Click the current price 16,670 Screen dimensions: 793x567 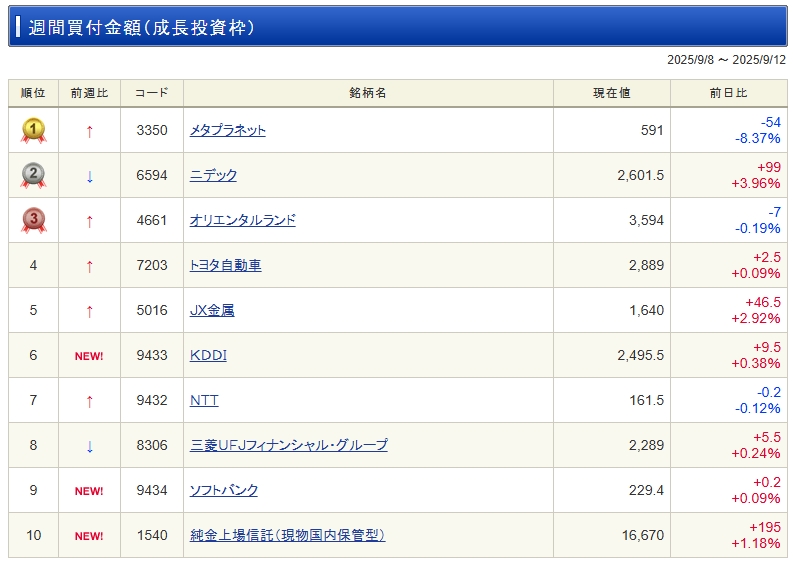[643, 536]
